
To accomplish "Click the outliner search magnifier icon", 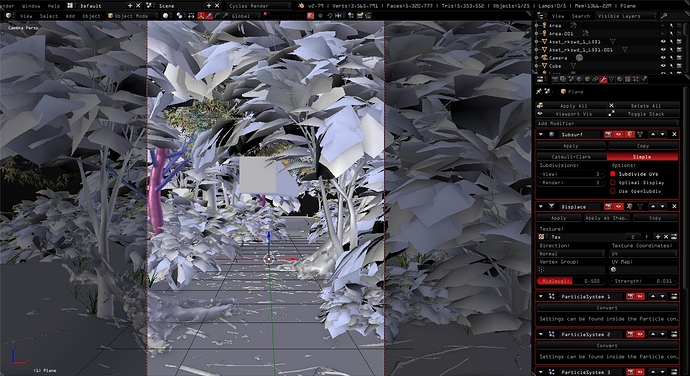I will [x=664, y=16].
